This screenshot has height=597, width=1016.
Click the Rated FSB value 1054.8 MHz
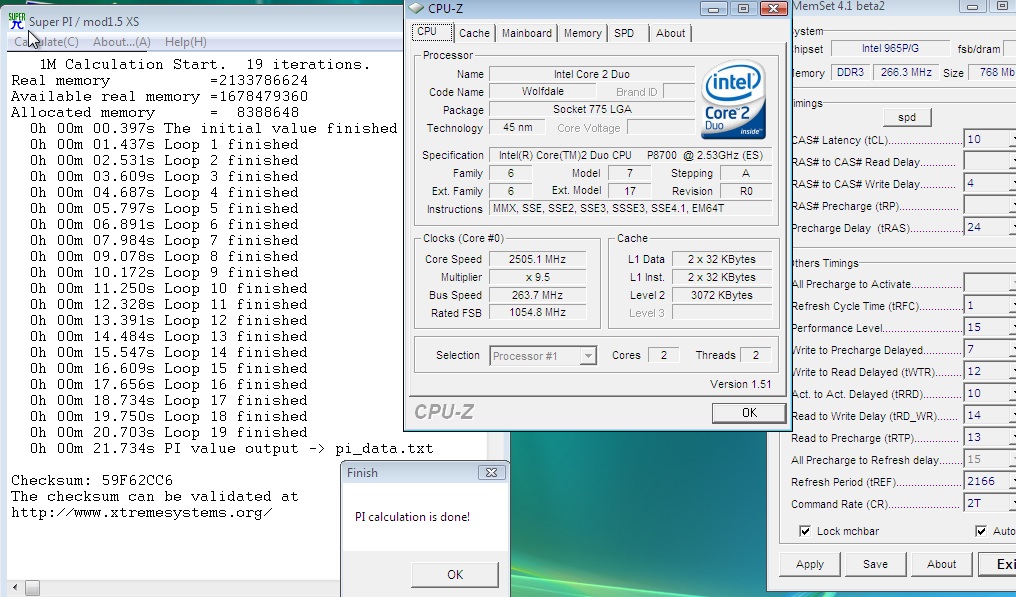(x=537, y=312)
